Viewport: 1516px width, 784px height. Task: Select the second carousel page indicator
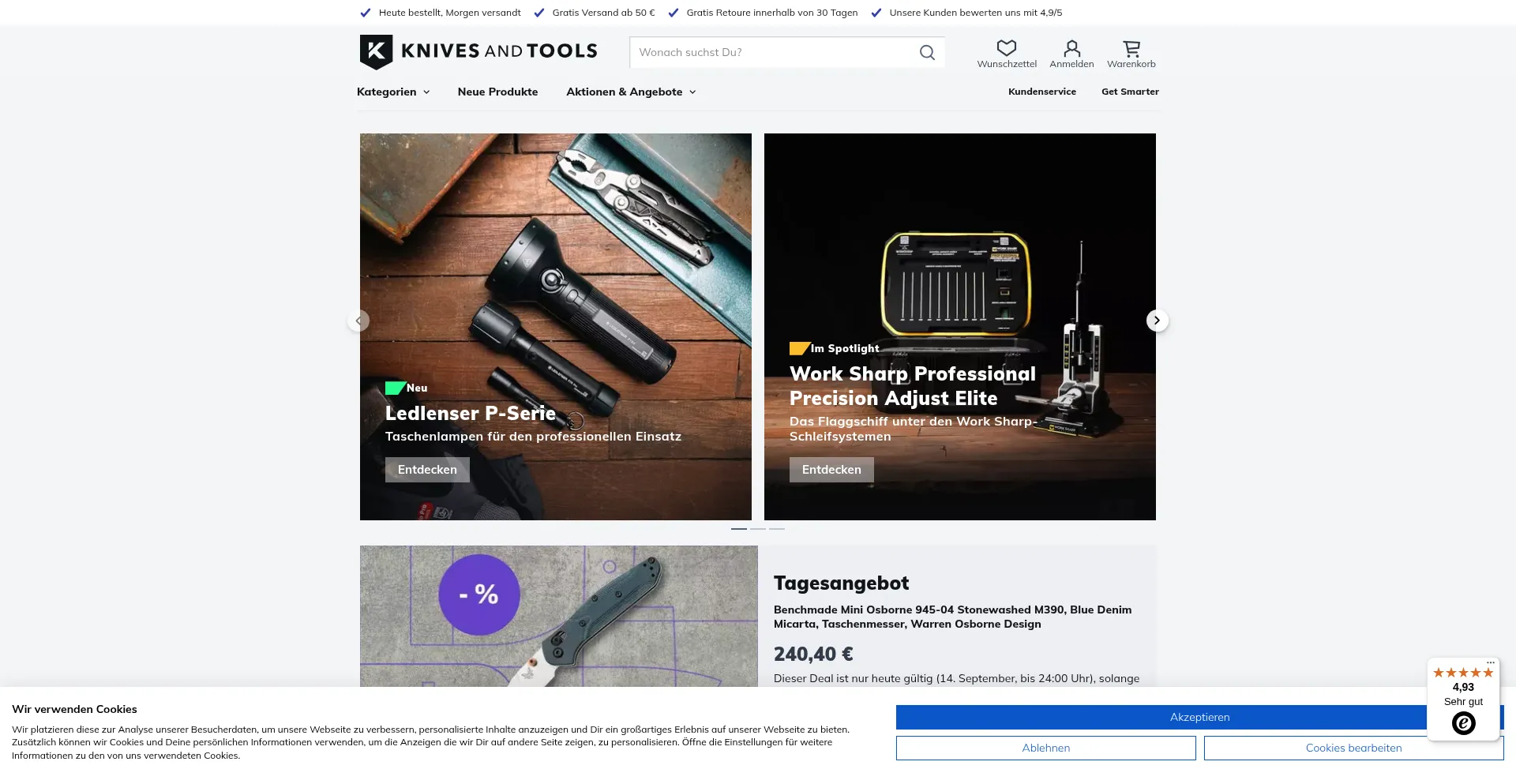pos(758,528)
